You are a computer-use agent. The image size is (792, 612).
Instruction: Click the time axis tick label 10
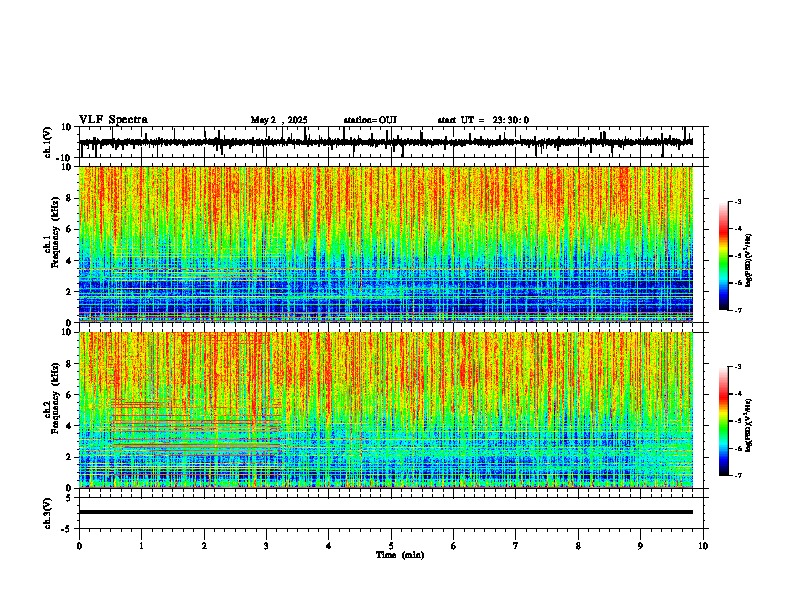(x=703, y=546)
